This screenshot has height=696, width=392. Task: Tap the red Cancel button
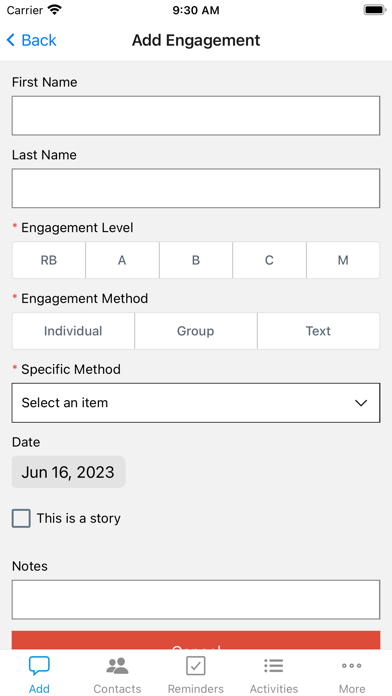pos(196,641)
